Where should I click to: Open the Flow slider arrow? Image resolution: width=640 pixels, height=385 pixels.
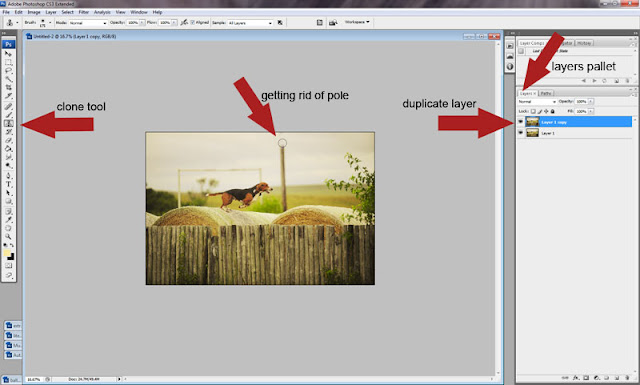[174, 22]
